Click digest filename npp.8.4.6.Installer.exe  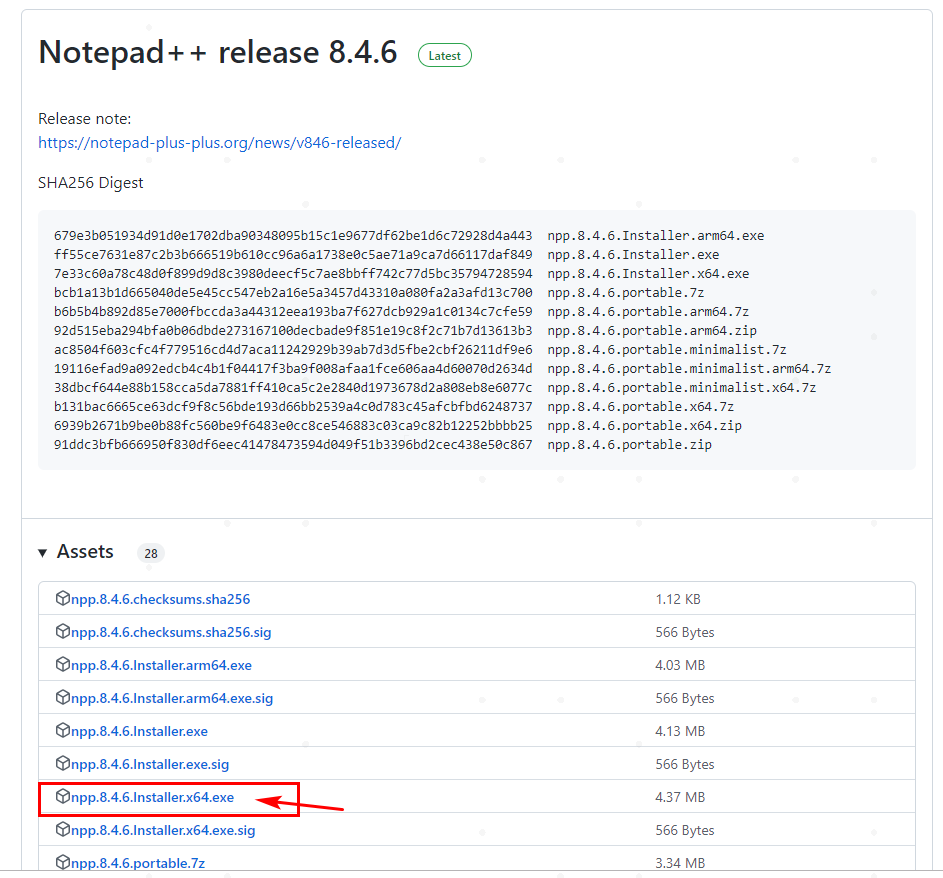633,255
